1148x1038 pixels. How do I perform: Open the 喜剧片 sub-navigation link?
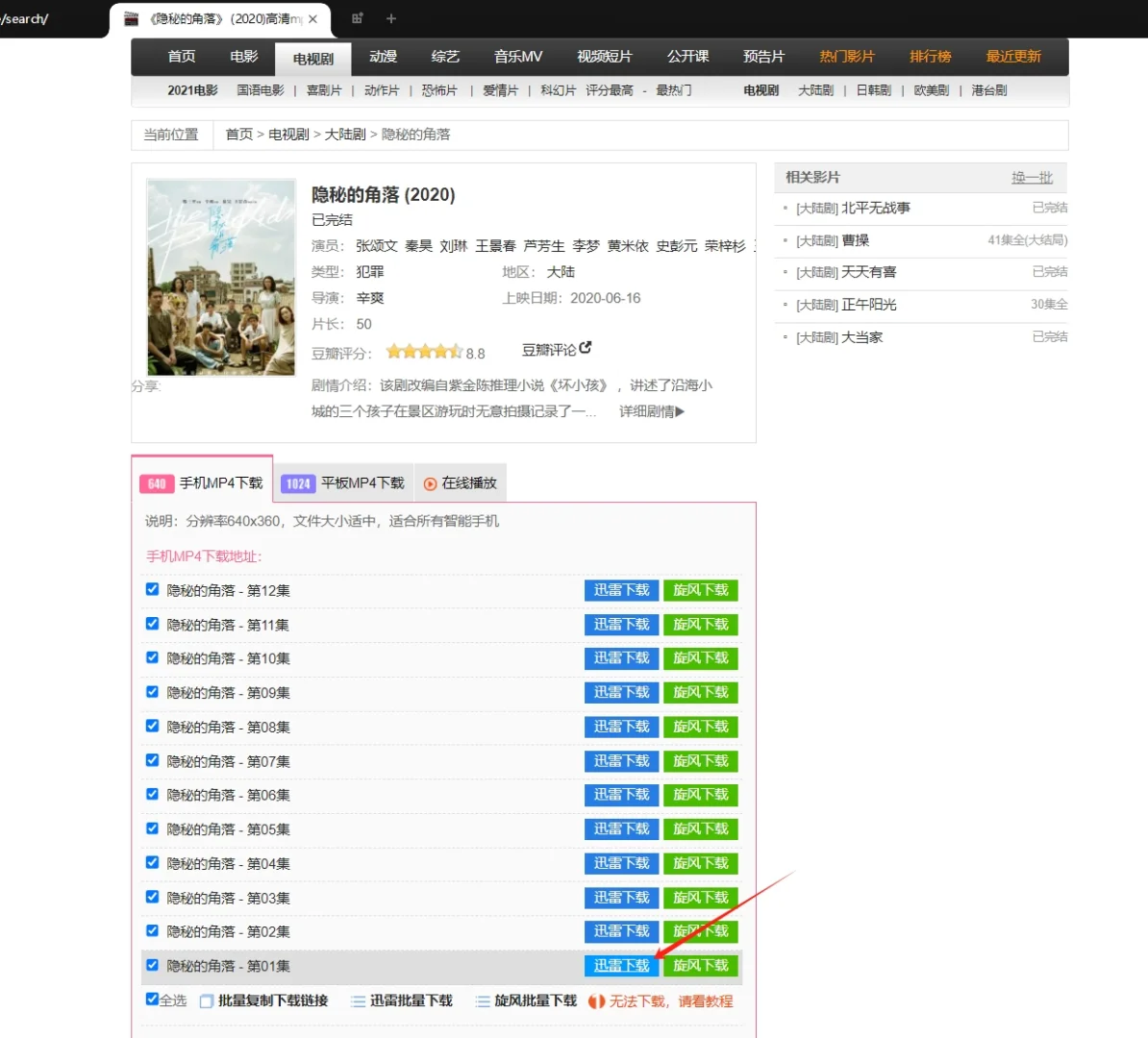point(324,90)
